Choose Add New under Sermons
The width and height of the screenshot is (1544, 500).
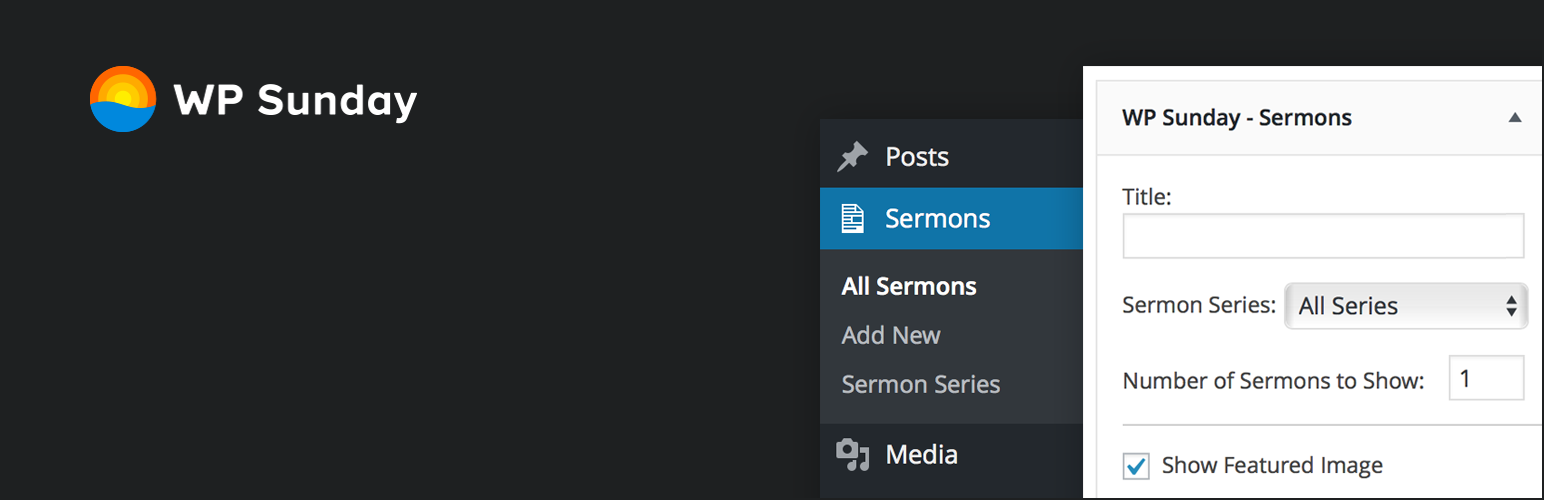click(x=891, y=335)
